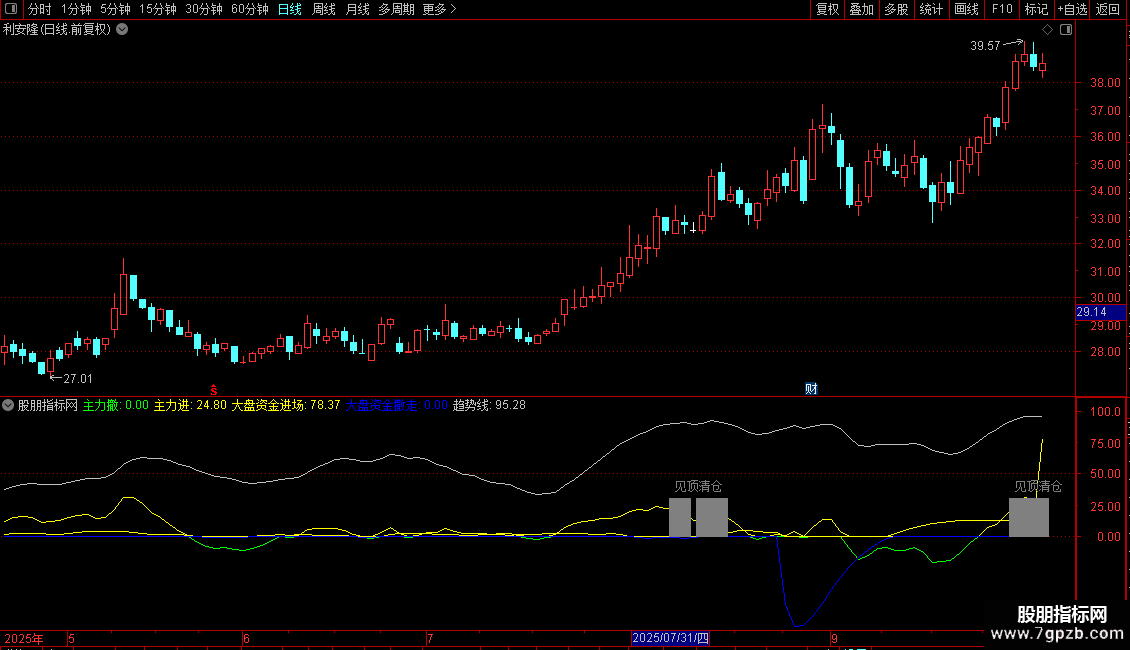Click 返回 to go back
1130x650 pixels.
(1108, 9)
